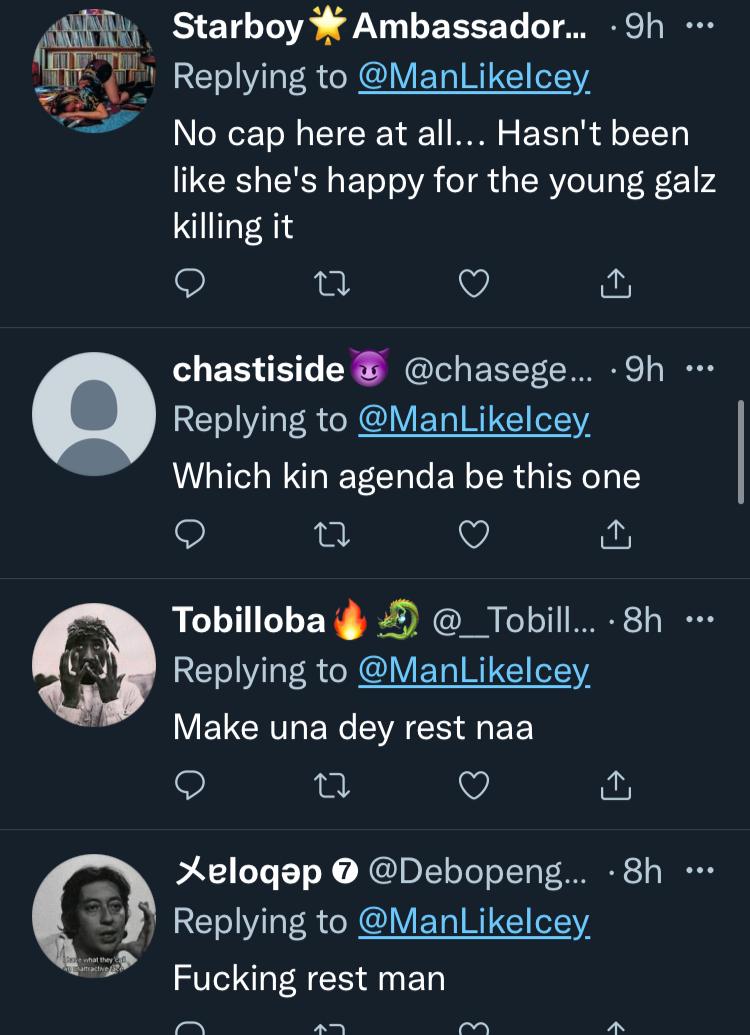Open more options on Tobilloba's tweet
The width and height of the screenshot is (750, 1035).
[x=700, y=620]
